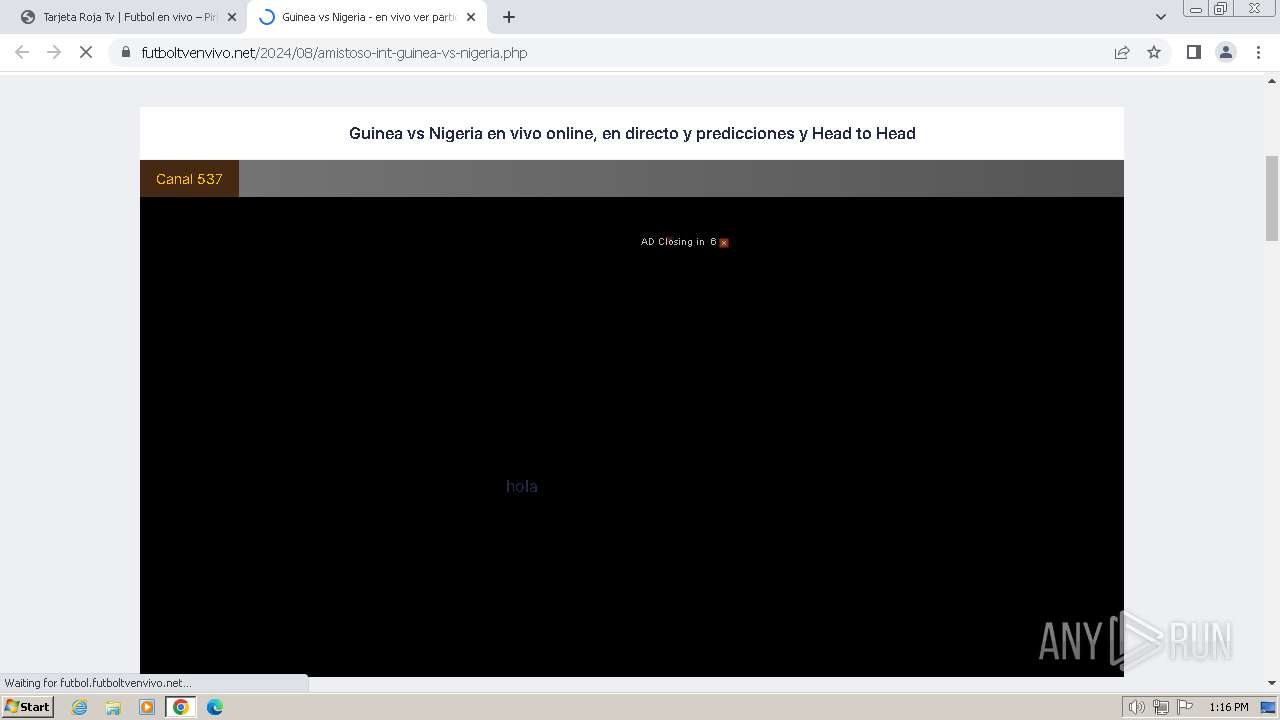Open a new browser tab
Screen dimensions: 1280x720
pos(509,17)
